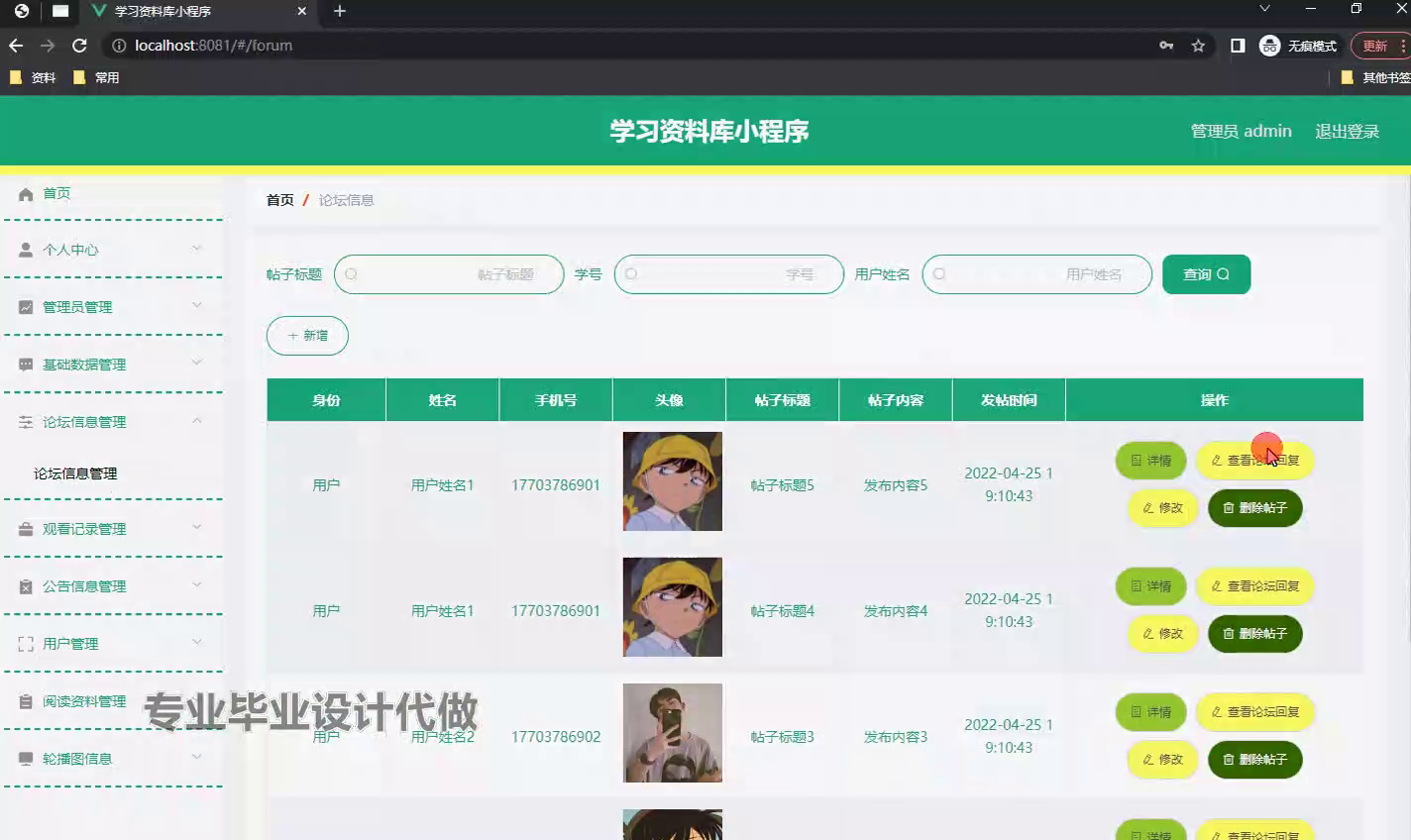This screenshot has height=840, width=1411.
Task: Focus the 帖子标题 search input field
Action: click(x=449, y=274)
